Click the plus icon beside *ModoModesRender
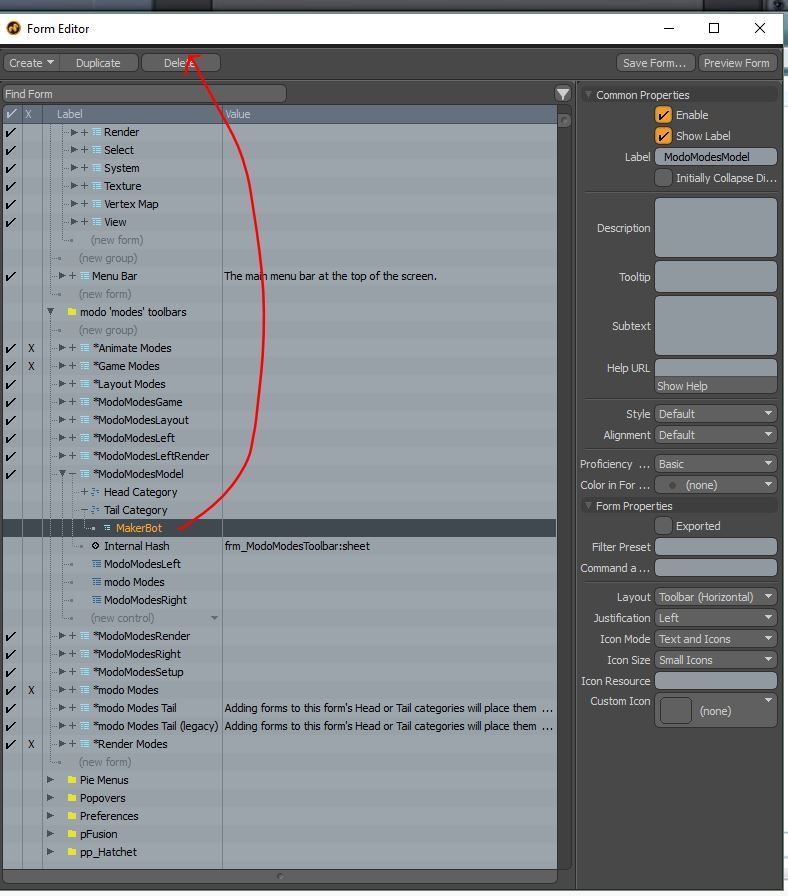The height and width of the screenshot is (896, 788). tap(73, 636)
